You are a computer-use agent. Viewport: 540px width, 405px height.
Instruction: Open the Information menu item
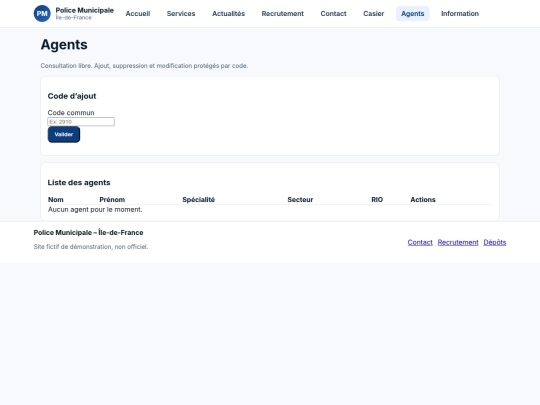point(460,13)
